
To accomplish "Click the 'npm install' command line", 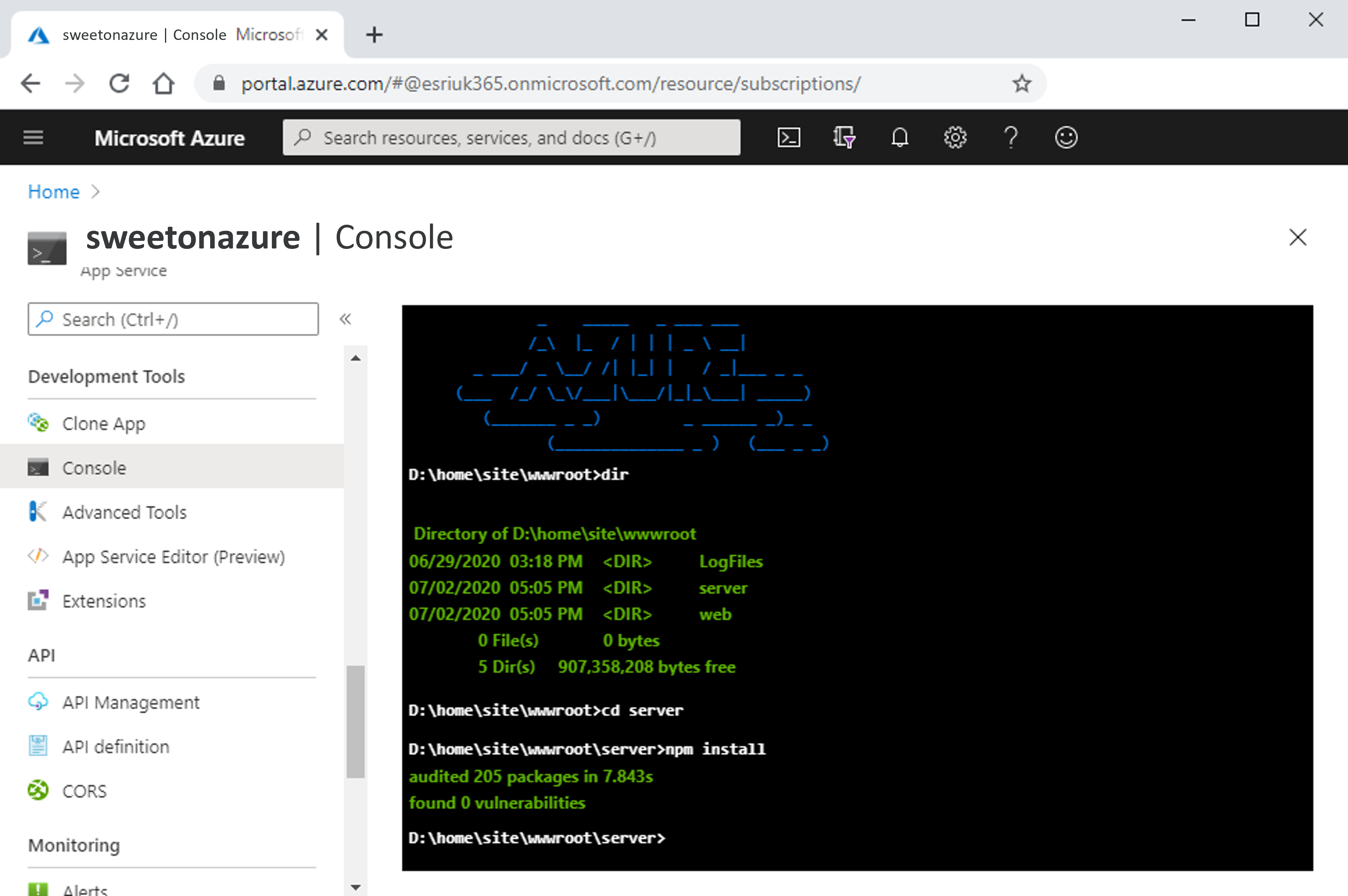I will (586, 749).
